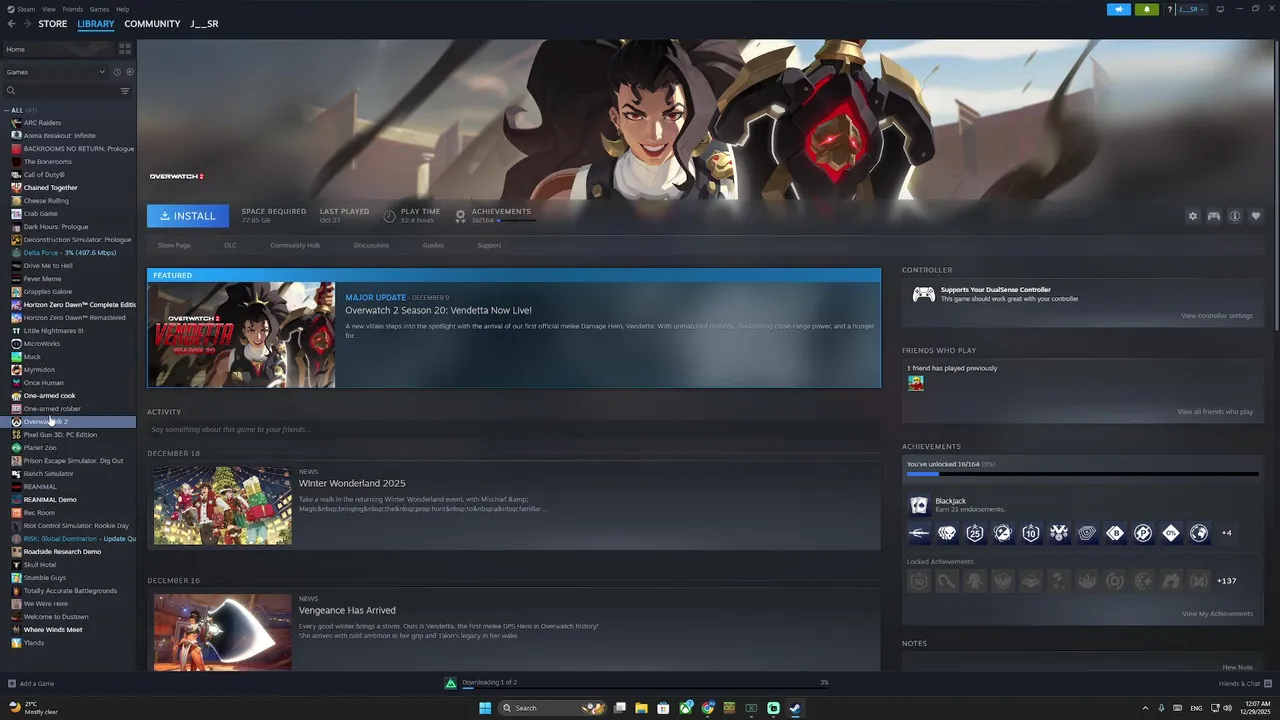Image resolution: width=1280 pixels, height=720 pixels.
Task: Open the green notifications bell
Action: coord(1146,9)
